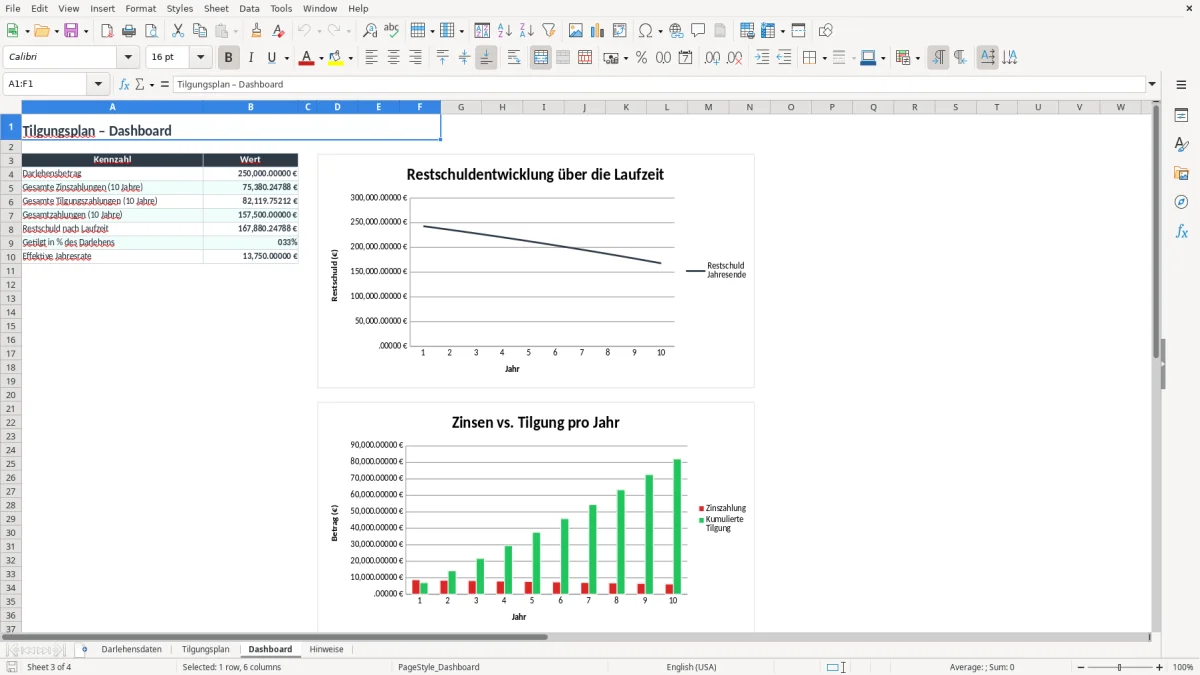
Task: Click Format as Percent icon
Action: pyautogui.click(x=641, y=58)
